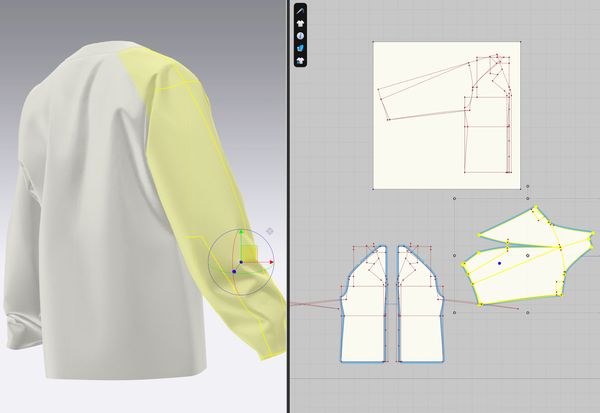
Task: Click the small diamond icon beside the gizmo
Action: pyautogui.click(x=269, y=231)
